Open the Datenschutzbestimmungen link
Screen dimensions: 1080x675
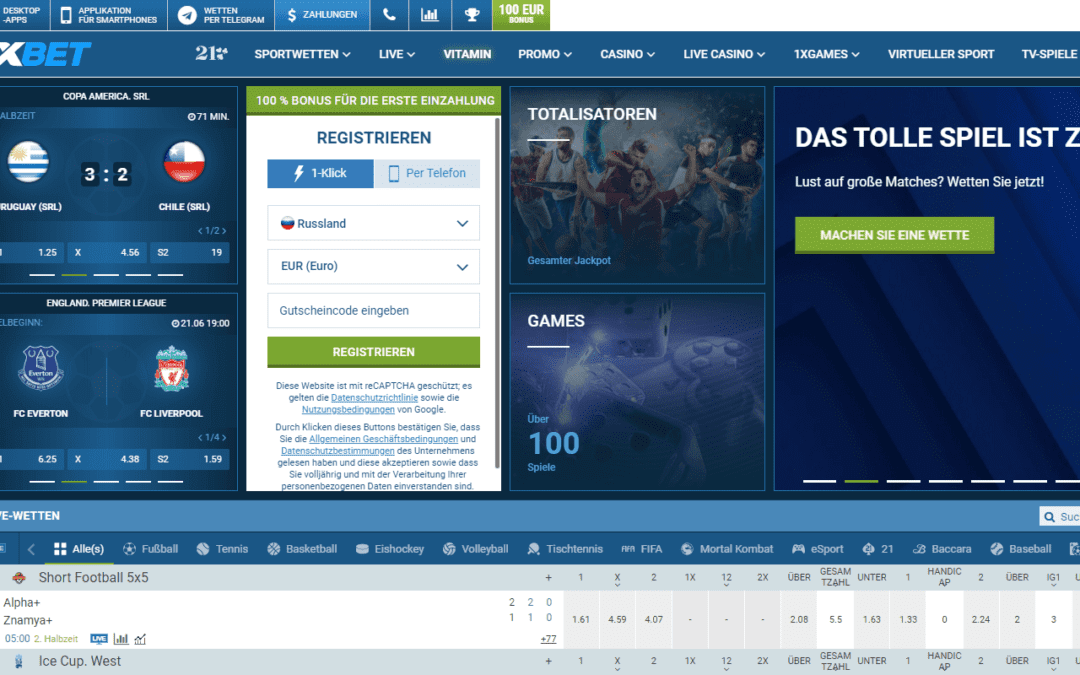pos(338,451)
